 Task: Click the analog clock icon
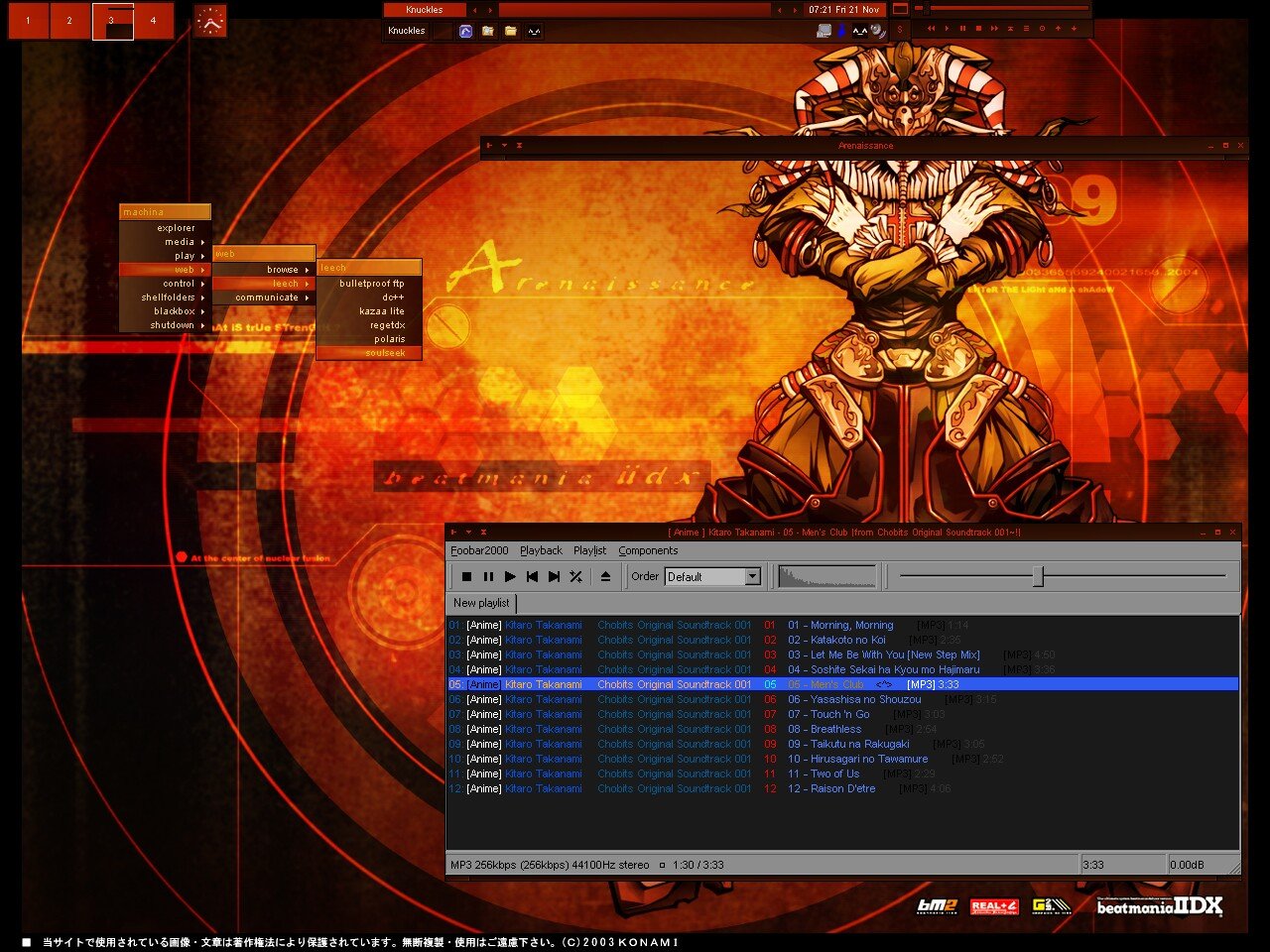tap(210, 20)
